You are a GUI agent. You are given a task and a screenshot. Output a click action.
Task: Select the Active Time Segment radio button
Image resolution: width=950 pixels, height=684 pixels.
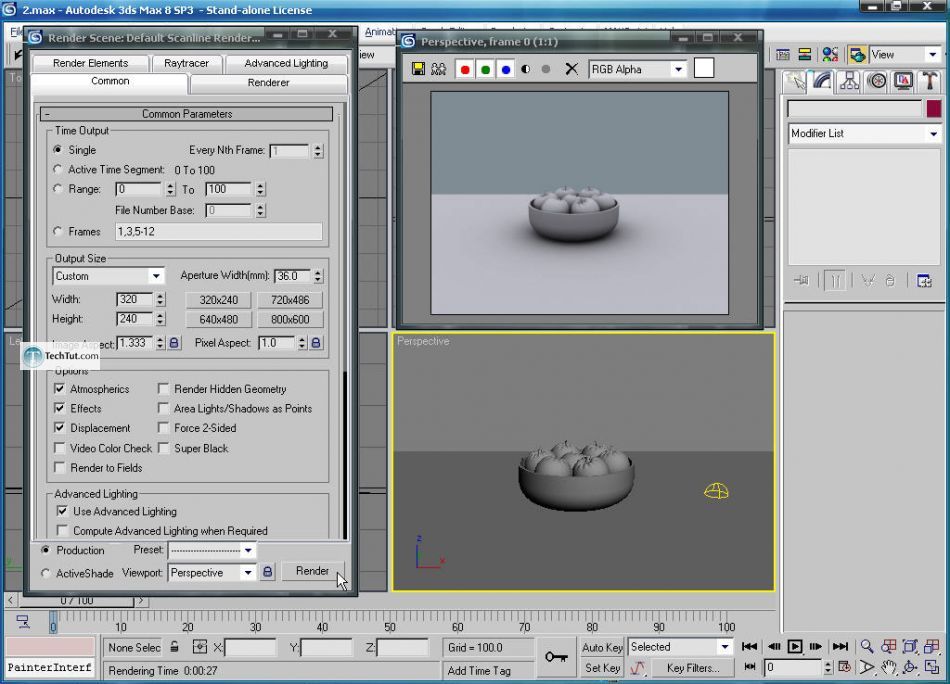(x=58, y=170)
